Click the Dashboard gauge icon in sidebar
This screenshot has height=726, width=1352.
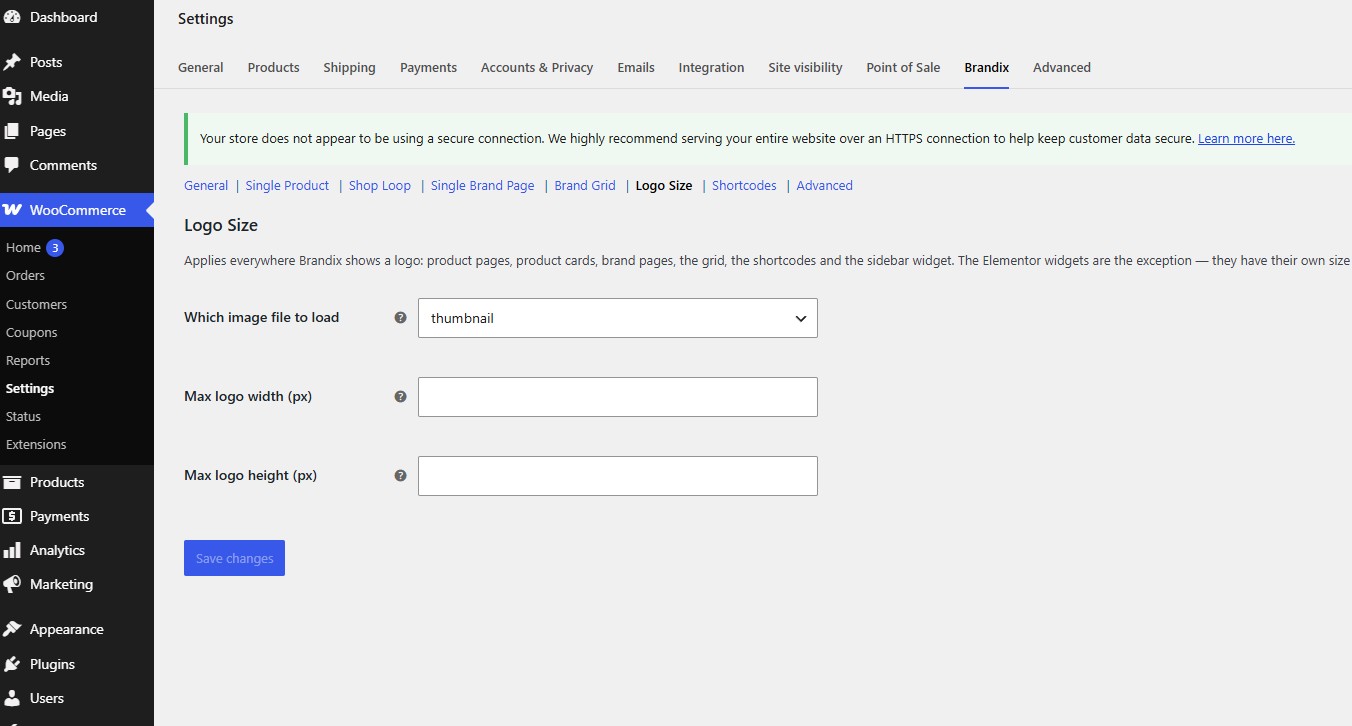pos(12,17)
